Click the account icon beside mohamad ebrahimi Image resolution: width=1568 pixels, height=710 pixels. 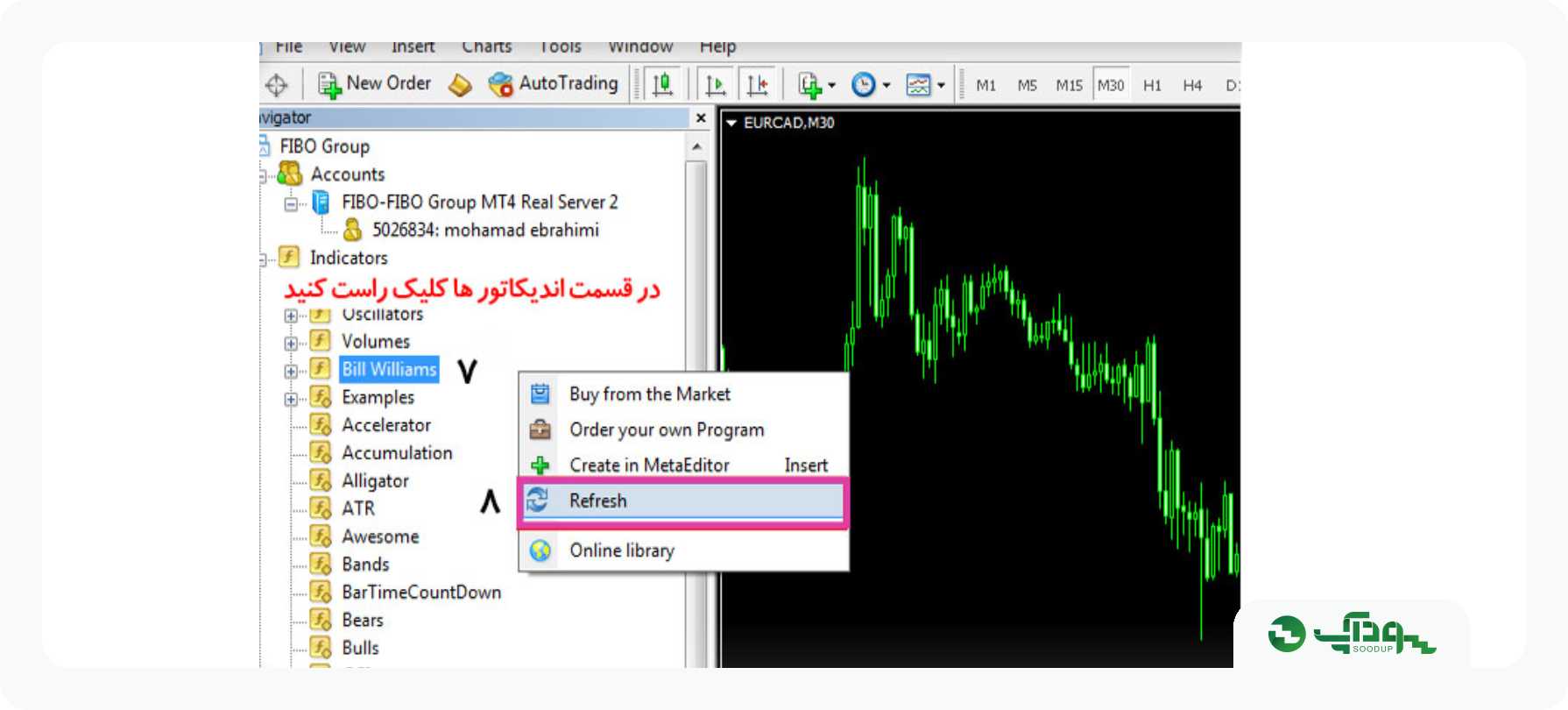tap(352, 230)
